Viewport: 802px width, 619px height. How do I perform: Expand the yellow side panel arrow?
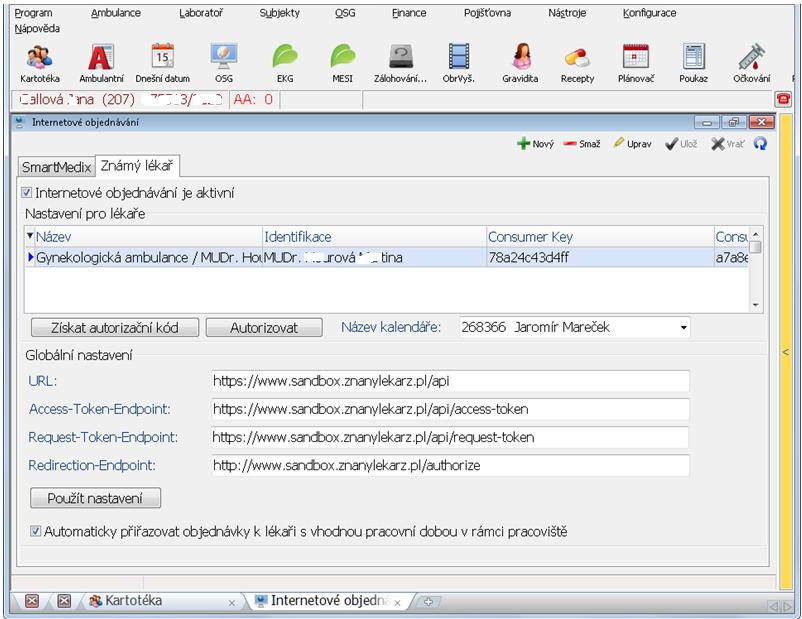786,352
